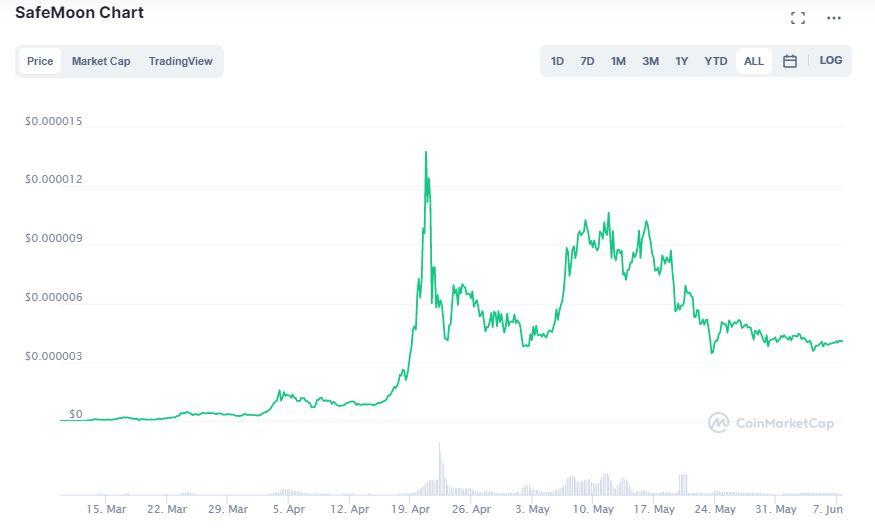Switch to the Market Cap tab
The height and width of the screenshot is (529, 875).
click(101, 61)
